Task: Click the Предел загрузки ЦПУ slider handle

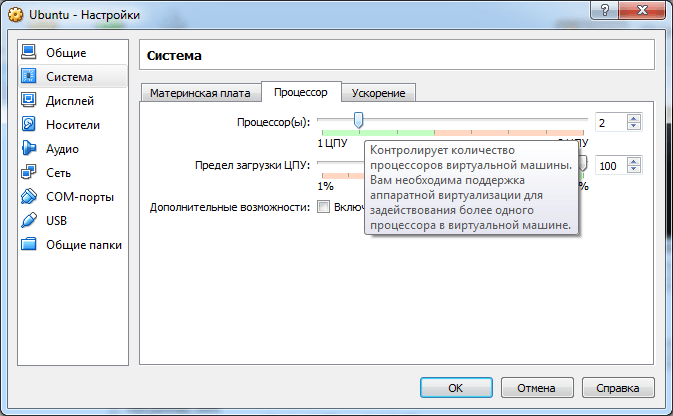Action: (582, 164)
